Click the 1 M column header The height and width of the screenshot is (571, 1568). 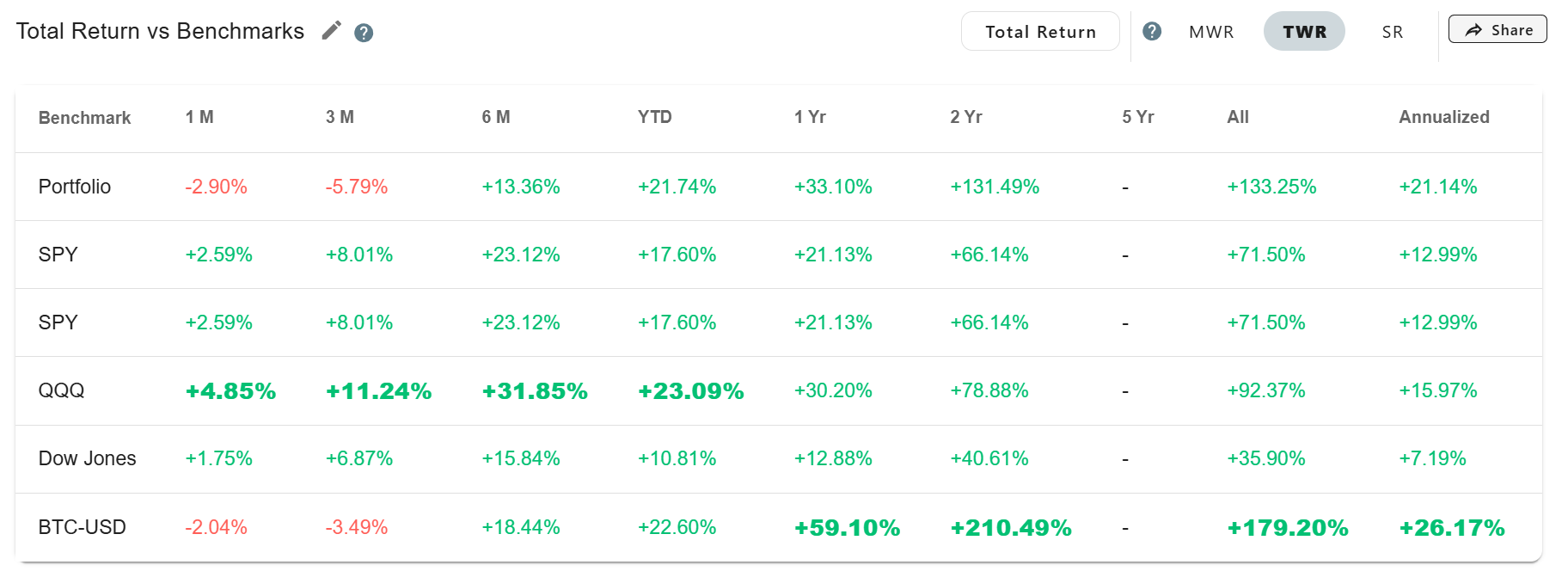click(x=199, y=117)
